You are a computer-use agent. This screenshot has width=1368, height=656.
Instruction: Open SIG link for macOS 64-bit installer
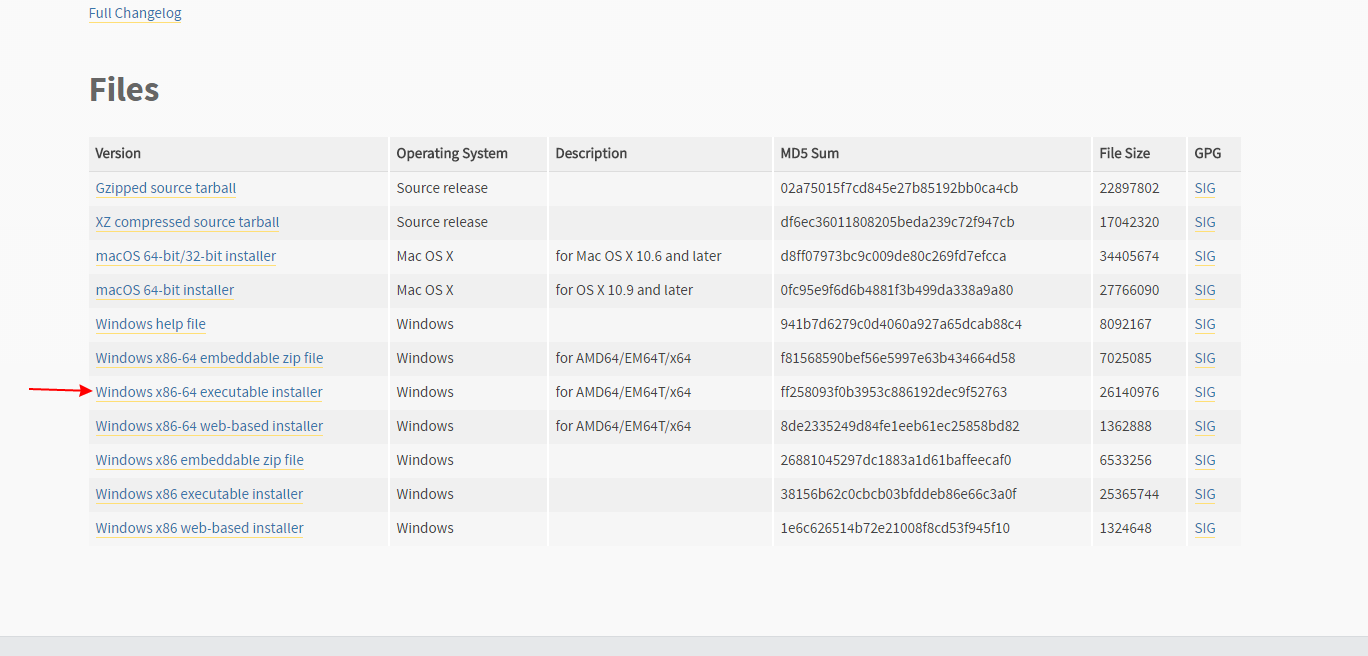1205,290
